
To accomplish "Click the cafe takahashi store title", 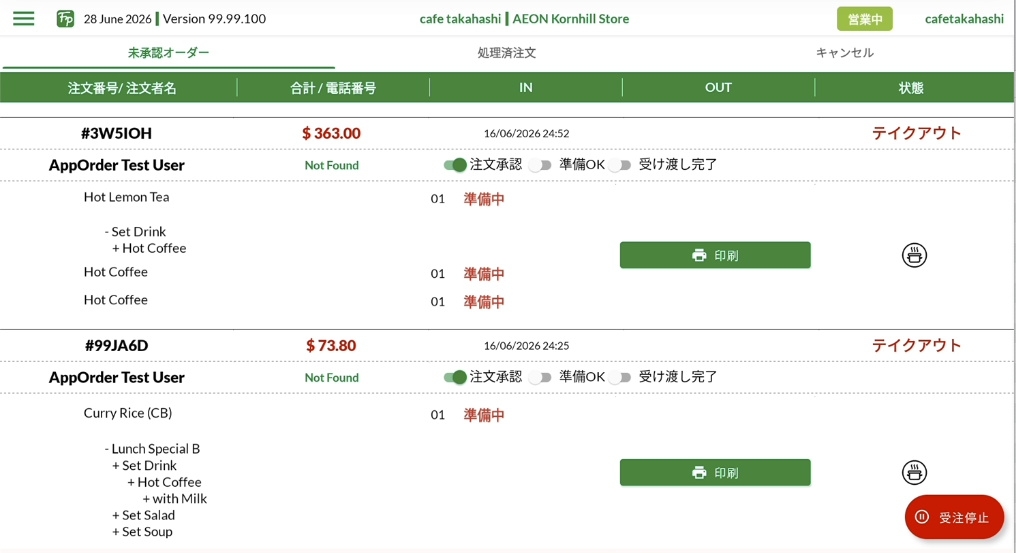I will pos(524,19).
